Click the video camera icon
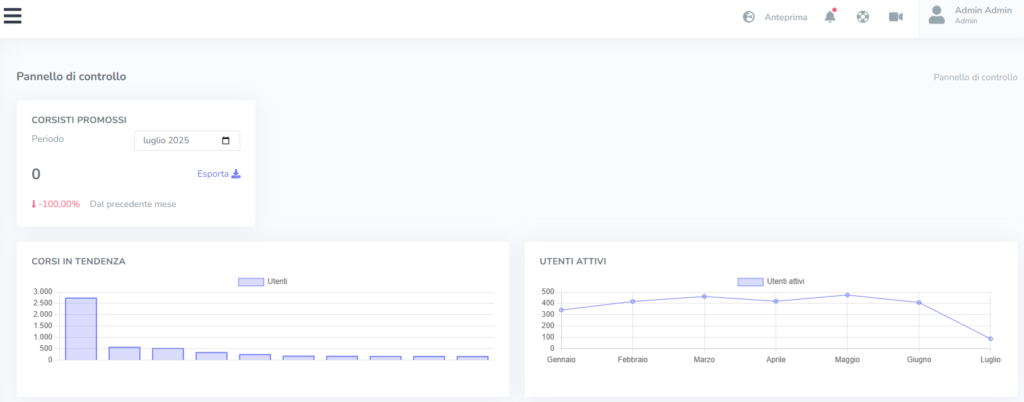This screenshot has width=1024, height=402. click(895, 17)
